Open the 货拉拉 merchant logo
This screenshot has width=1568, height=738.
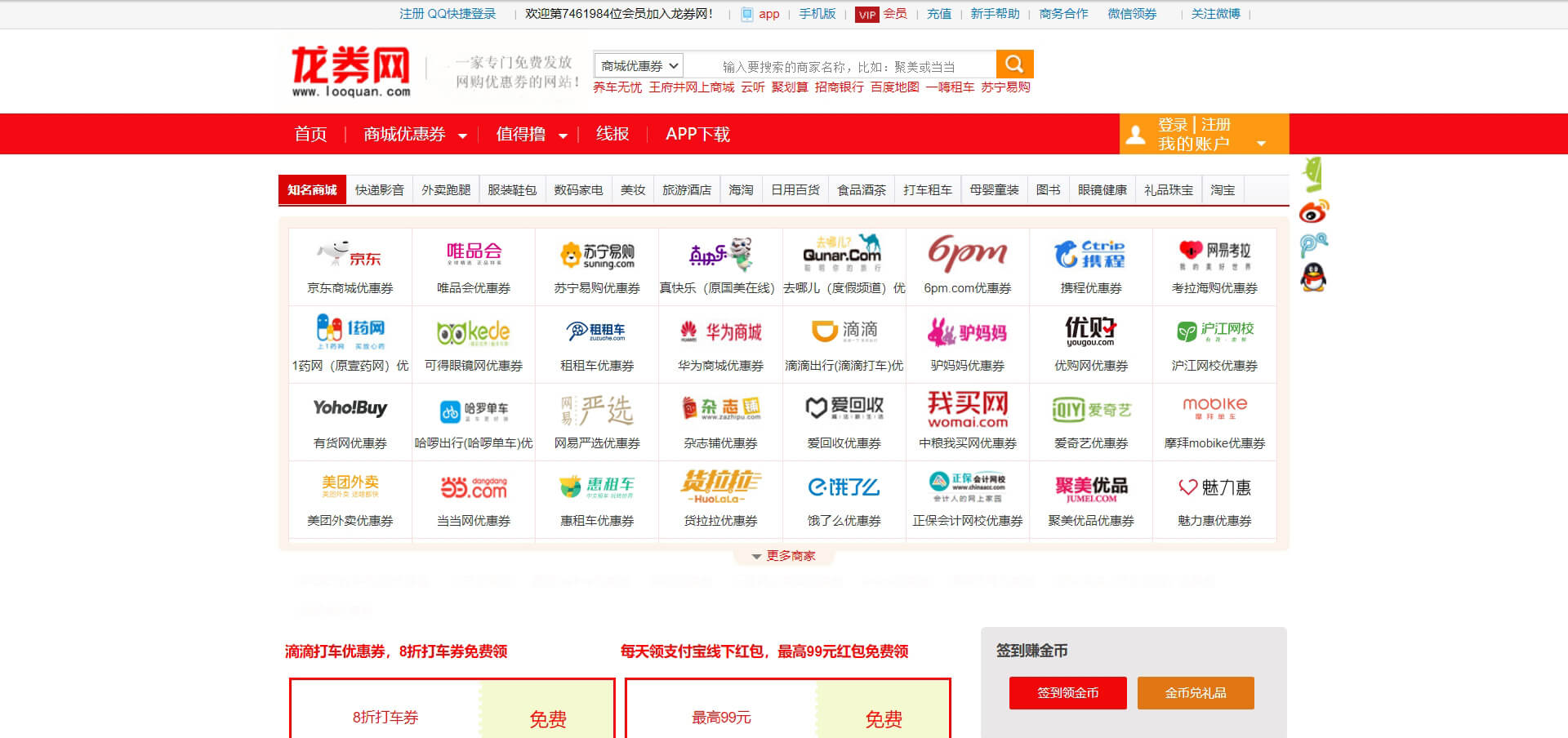click(720, 486)
